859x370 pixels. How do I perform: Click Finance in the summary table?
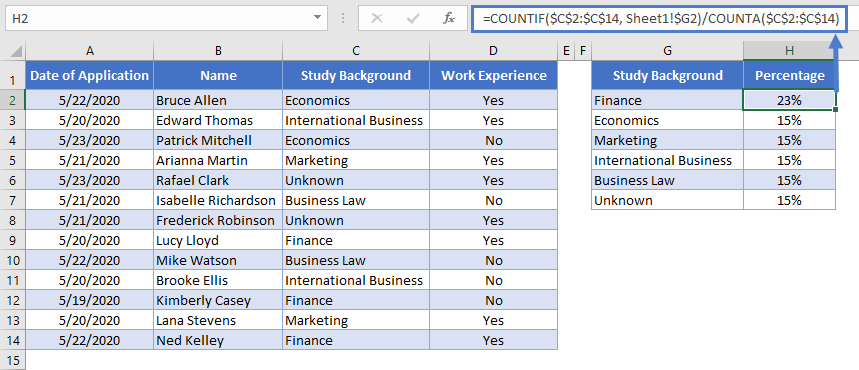tap(667, 101)
